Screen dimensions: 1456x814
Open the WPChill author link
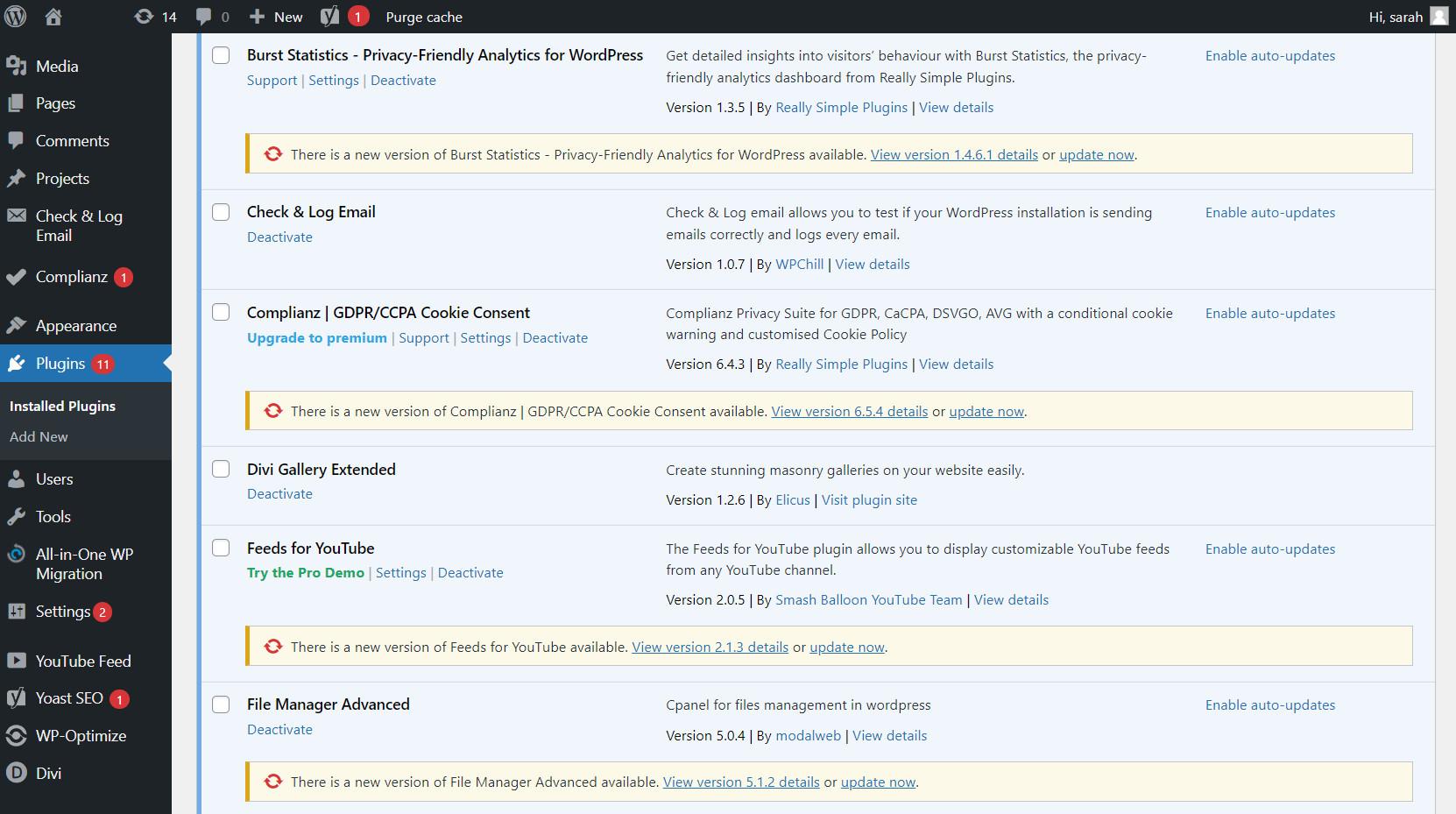tap(800, 264)
